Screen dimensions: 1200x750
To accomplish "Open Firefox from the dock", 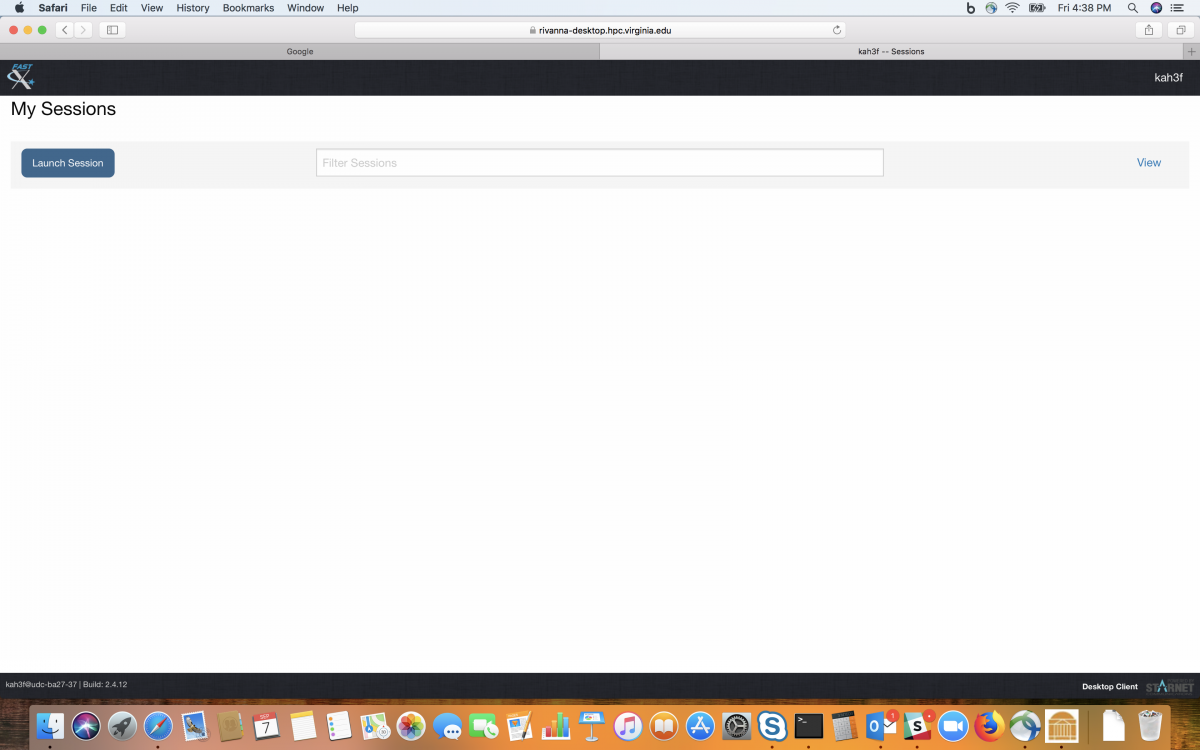I will click(x=989, y=726).
